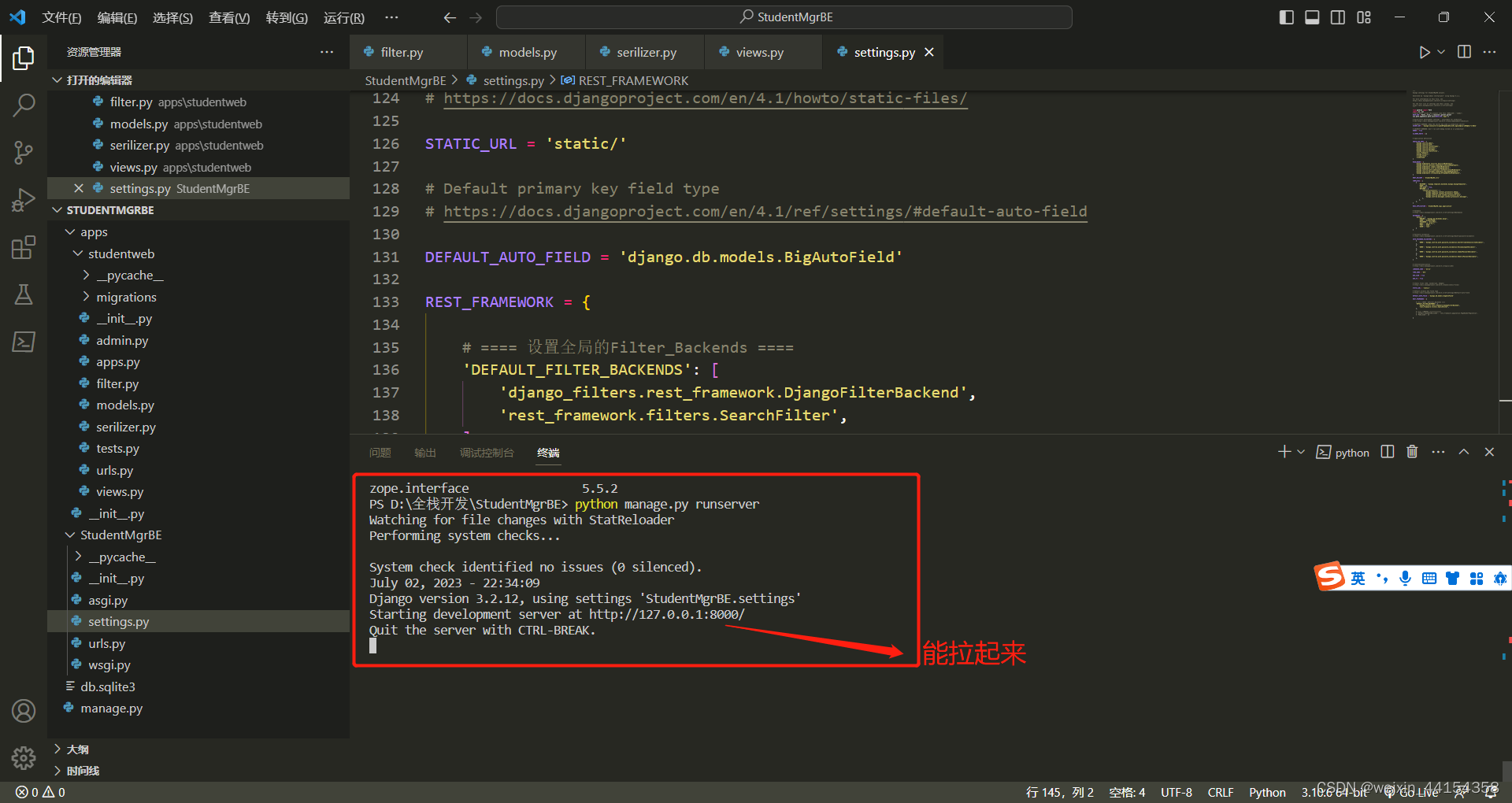Toggle the secondary side bar

click(1338, 17)
